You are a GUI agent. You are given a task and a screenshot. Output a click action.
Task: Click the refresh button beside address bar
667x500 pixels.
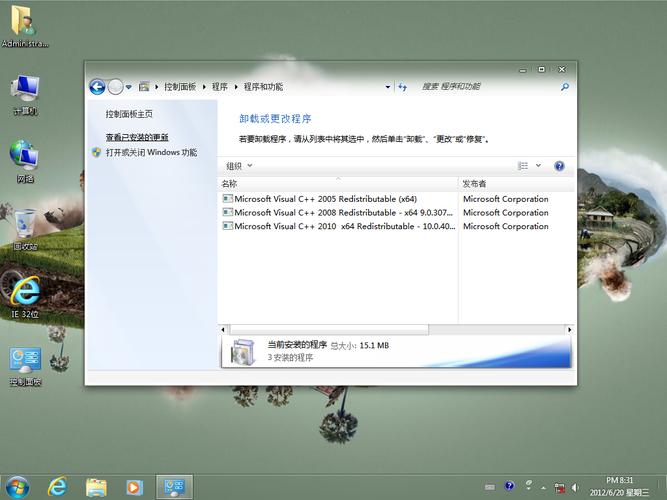pos(402,87)
